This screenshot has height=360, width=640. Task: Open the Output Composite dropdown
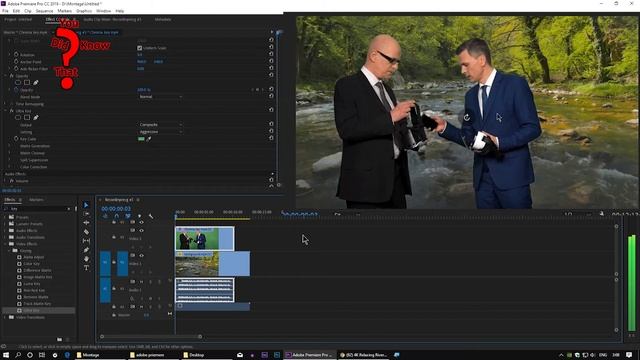click(160, 124)
